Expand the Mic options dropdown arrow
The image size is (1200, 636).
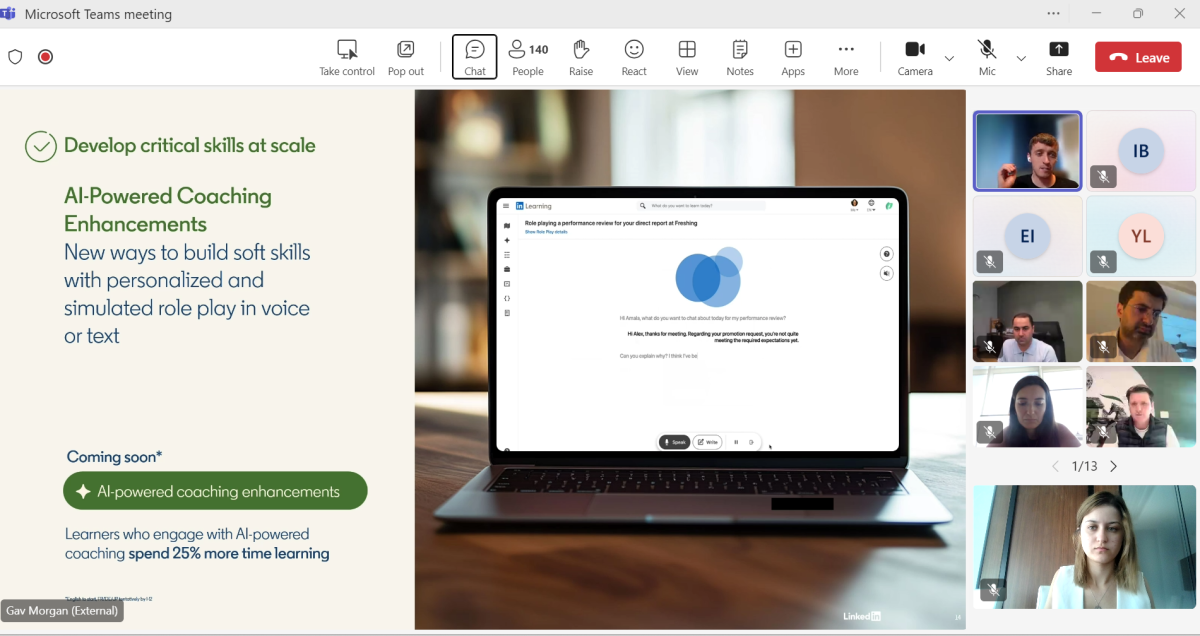click(x=1021, y=58)
